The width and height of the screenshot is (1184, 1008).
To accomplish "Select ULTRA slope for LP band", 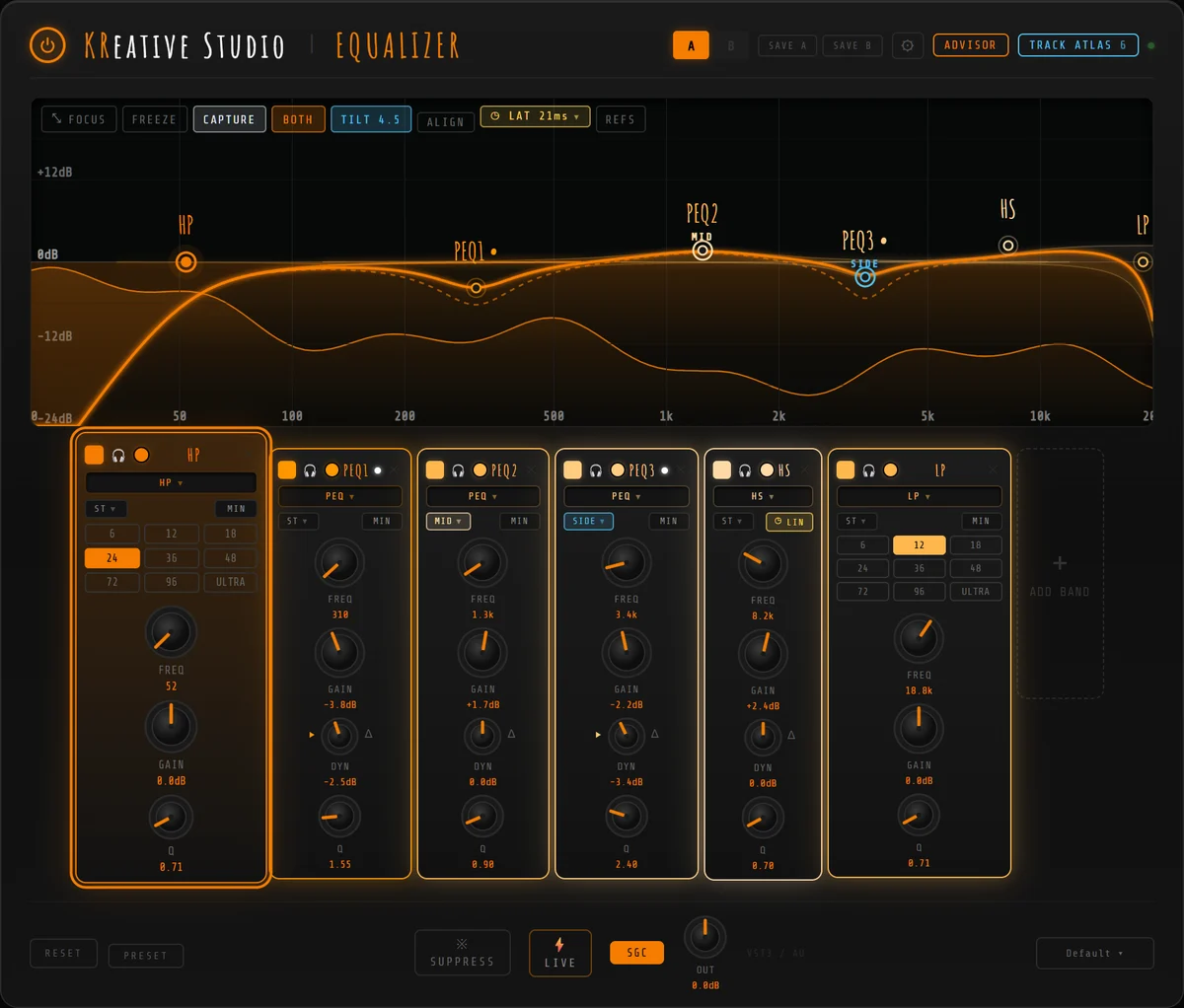I will 976,592.
